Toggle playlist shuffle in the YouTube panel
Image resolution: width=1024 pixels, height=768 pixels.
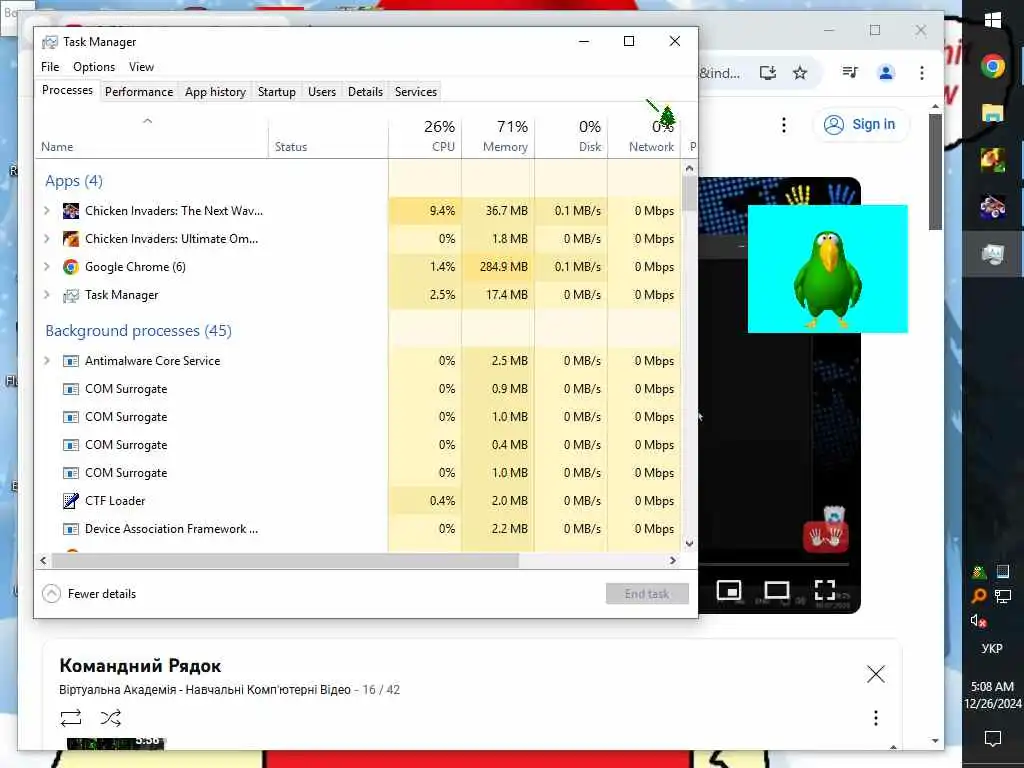[x=110, y=718]
